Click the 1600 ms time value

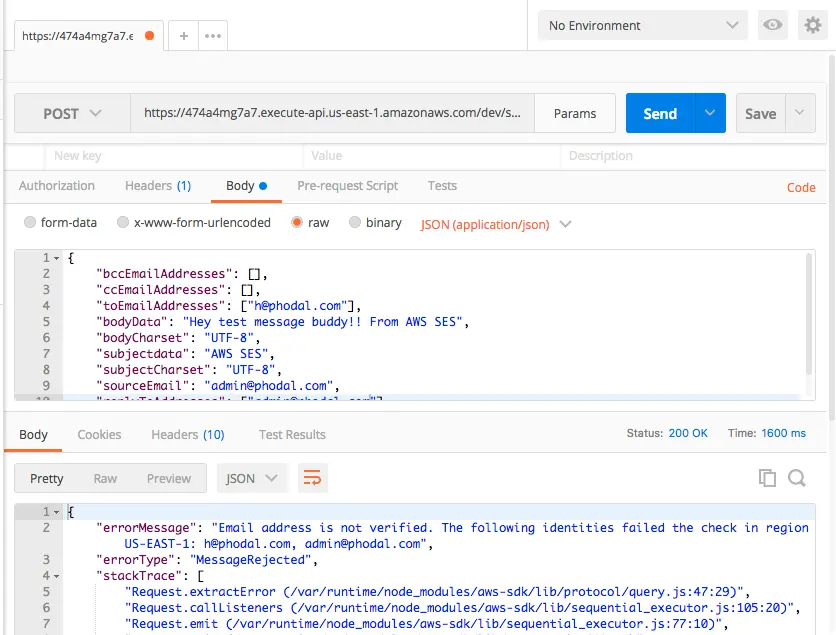click(783, 433)
